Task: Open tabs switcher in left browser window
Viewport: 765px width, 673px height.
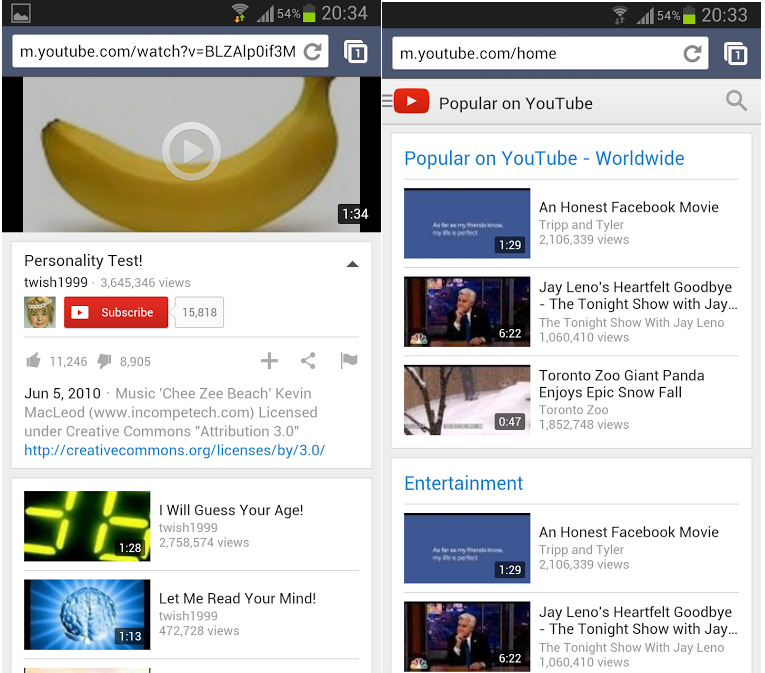Action: [x=356, y=52]
